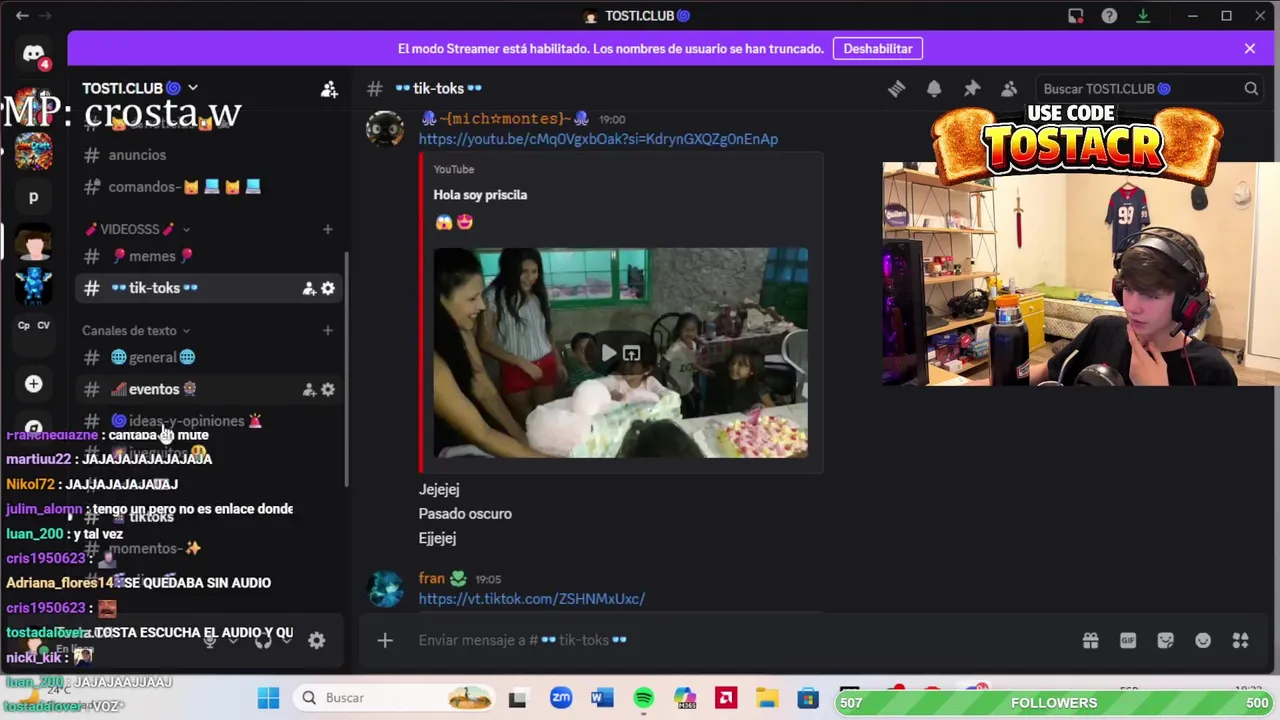Add channel to VIDEOSSS category
The width and height of the screenshot is (1280, 720).
(x=327, y=229)
